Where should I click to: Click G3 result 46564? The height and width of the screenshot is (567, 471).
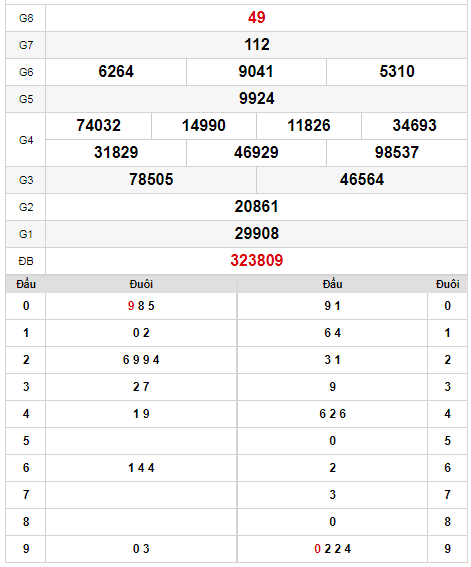362,179
